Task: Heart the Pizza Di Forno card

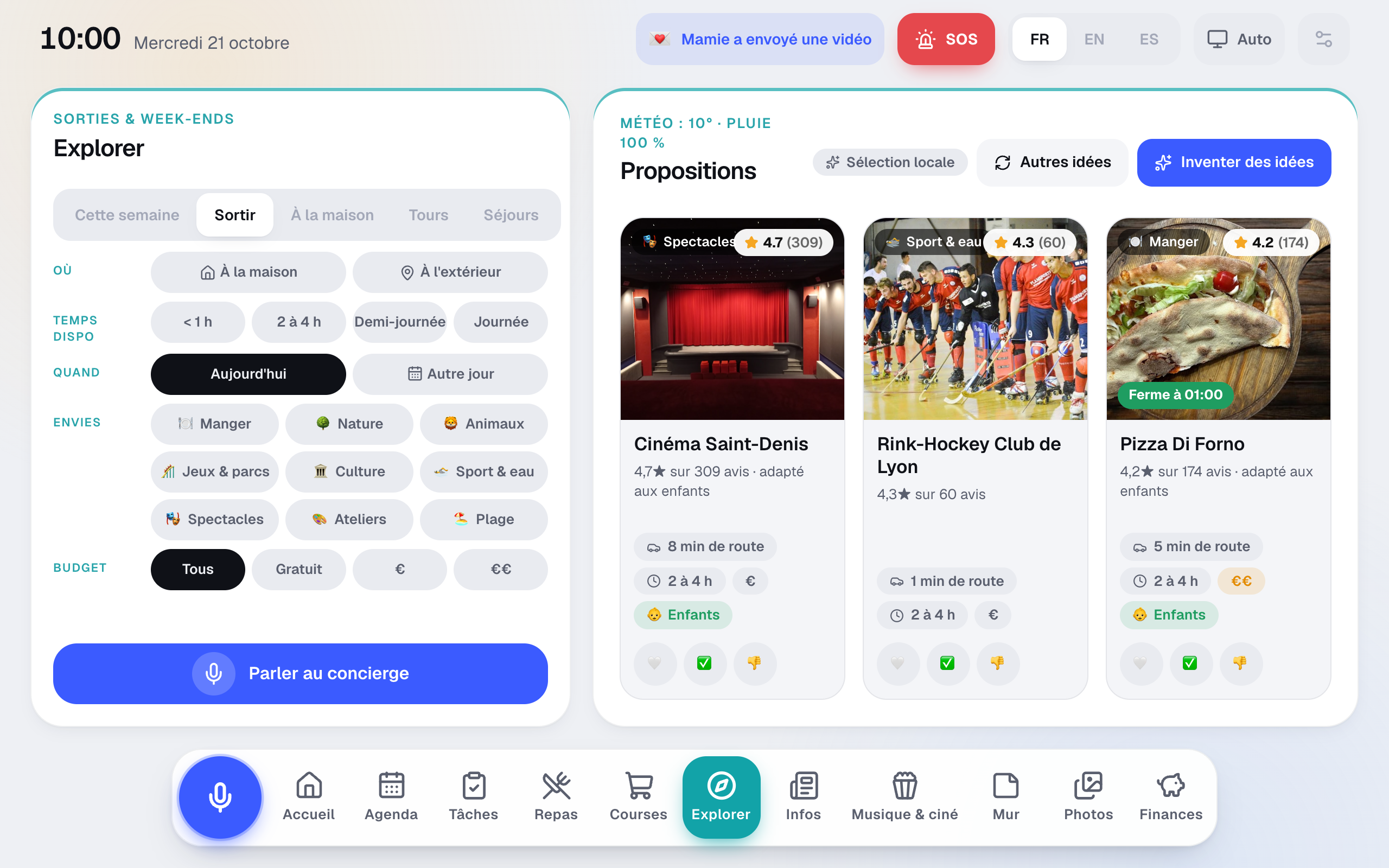Action: [x=1140, y=663]
